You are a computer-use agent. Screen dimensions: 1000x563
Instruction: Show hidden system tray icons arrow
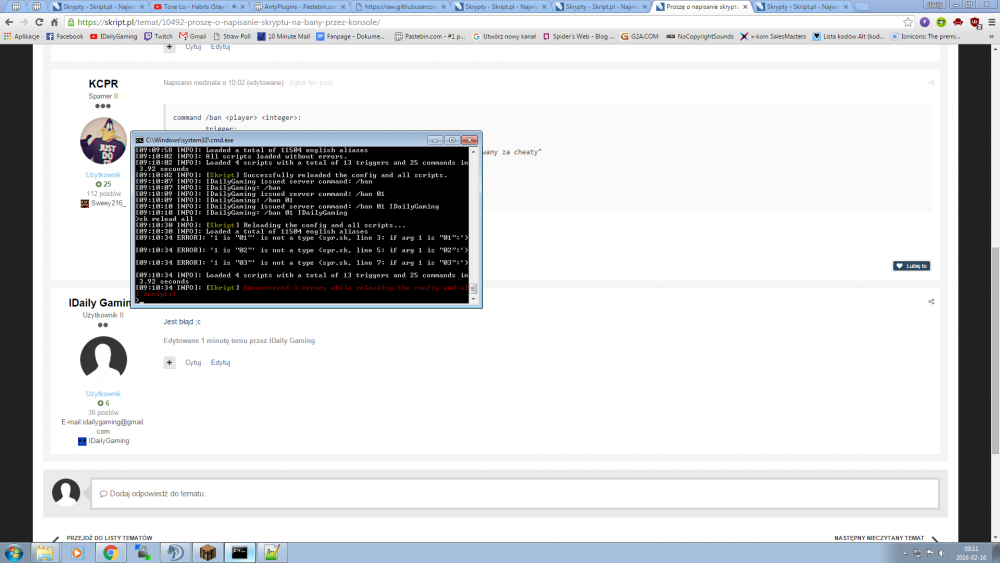tap(904, 553)
